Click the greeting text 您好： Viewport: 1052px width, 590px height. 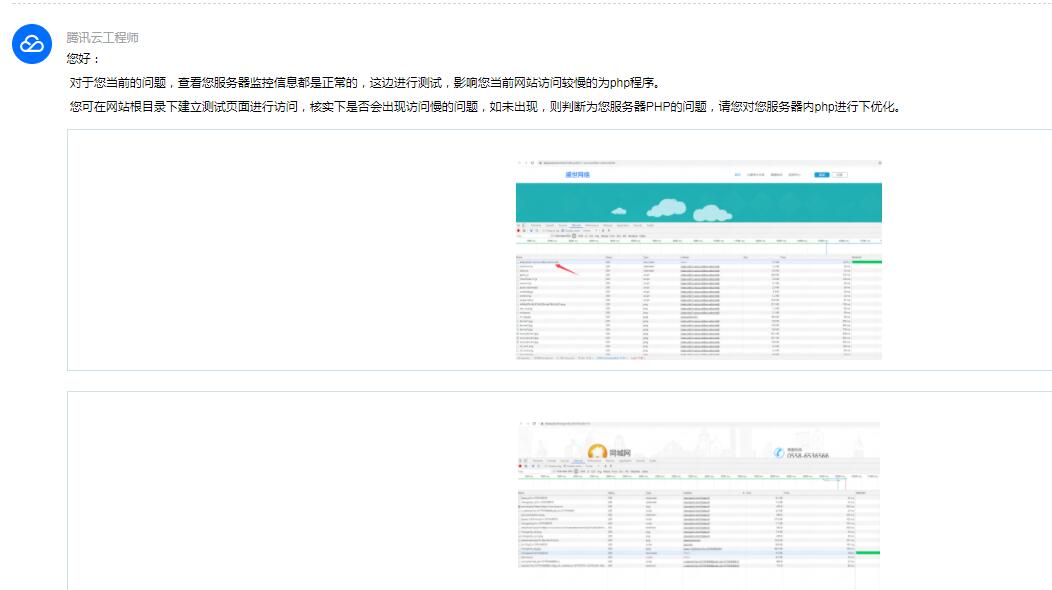click(83, 59)
